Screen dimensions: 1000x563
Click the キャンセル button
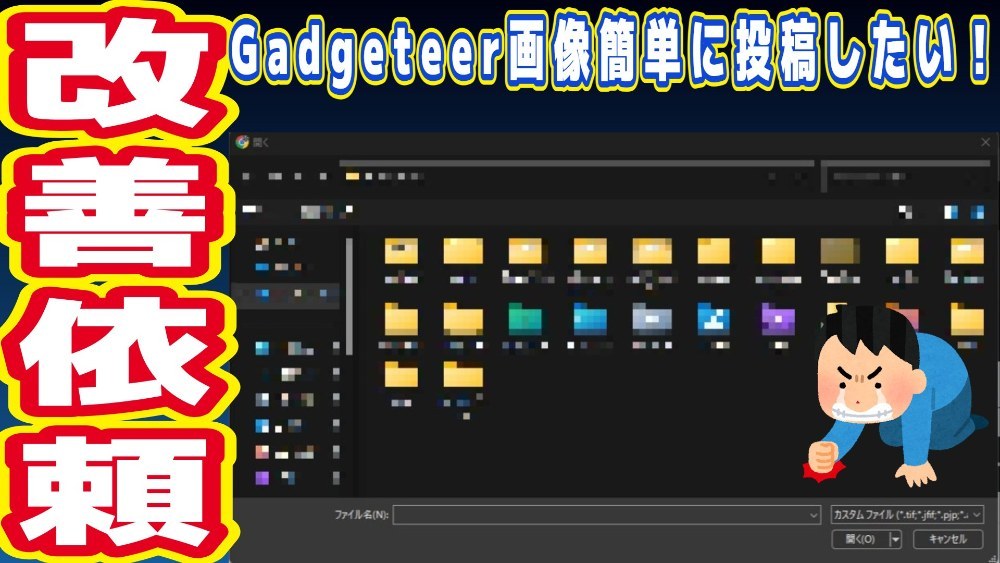[948, 539]
